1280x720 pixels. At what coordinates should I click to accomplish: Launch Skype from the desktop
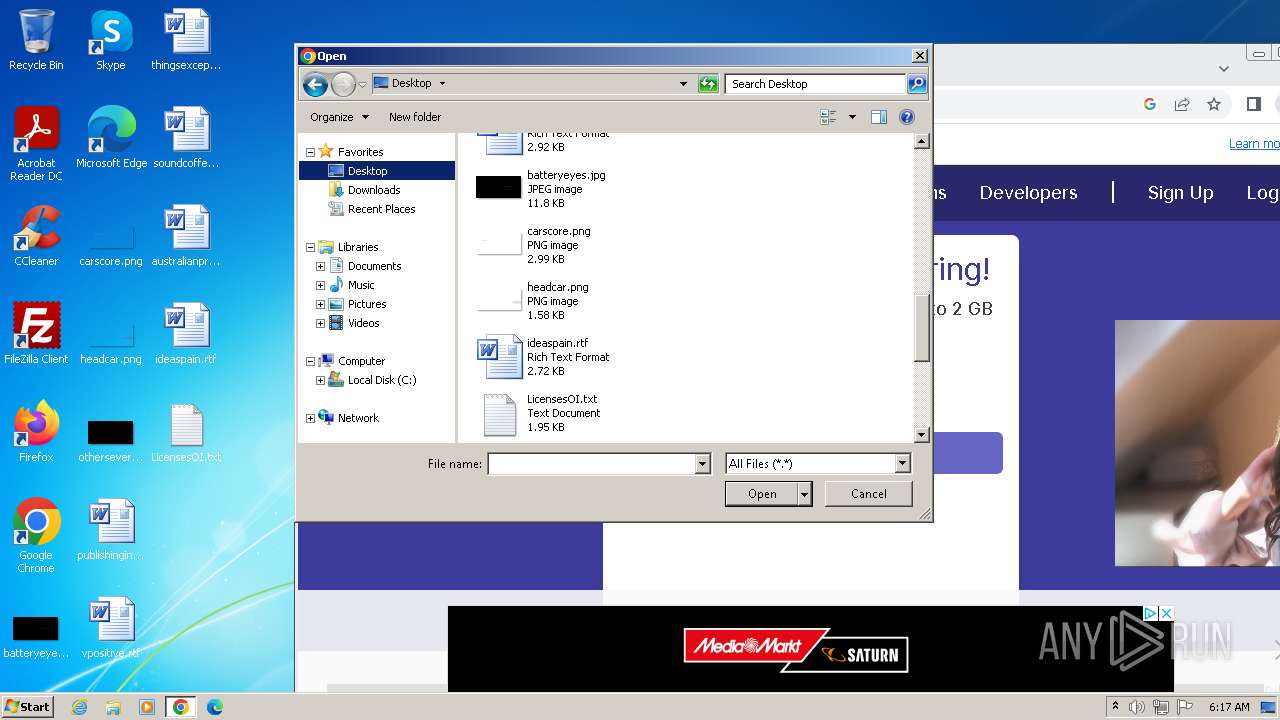point(111,40)
